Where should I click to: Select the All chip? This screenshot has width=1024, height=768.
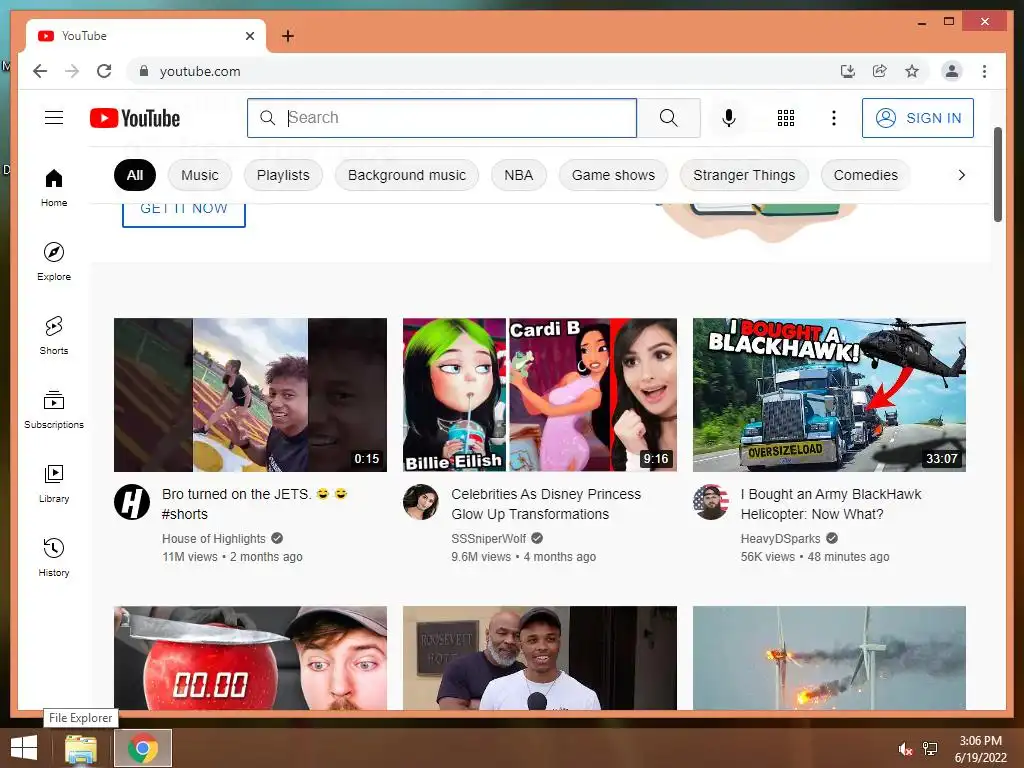pos(135,175)
